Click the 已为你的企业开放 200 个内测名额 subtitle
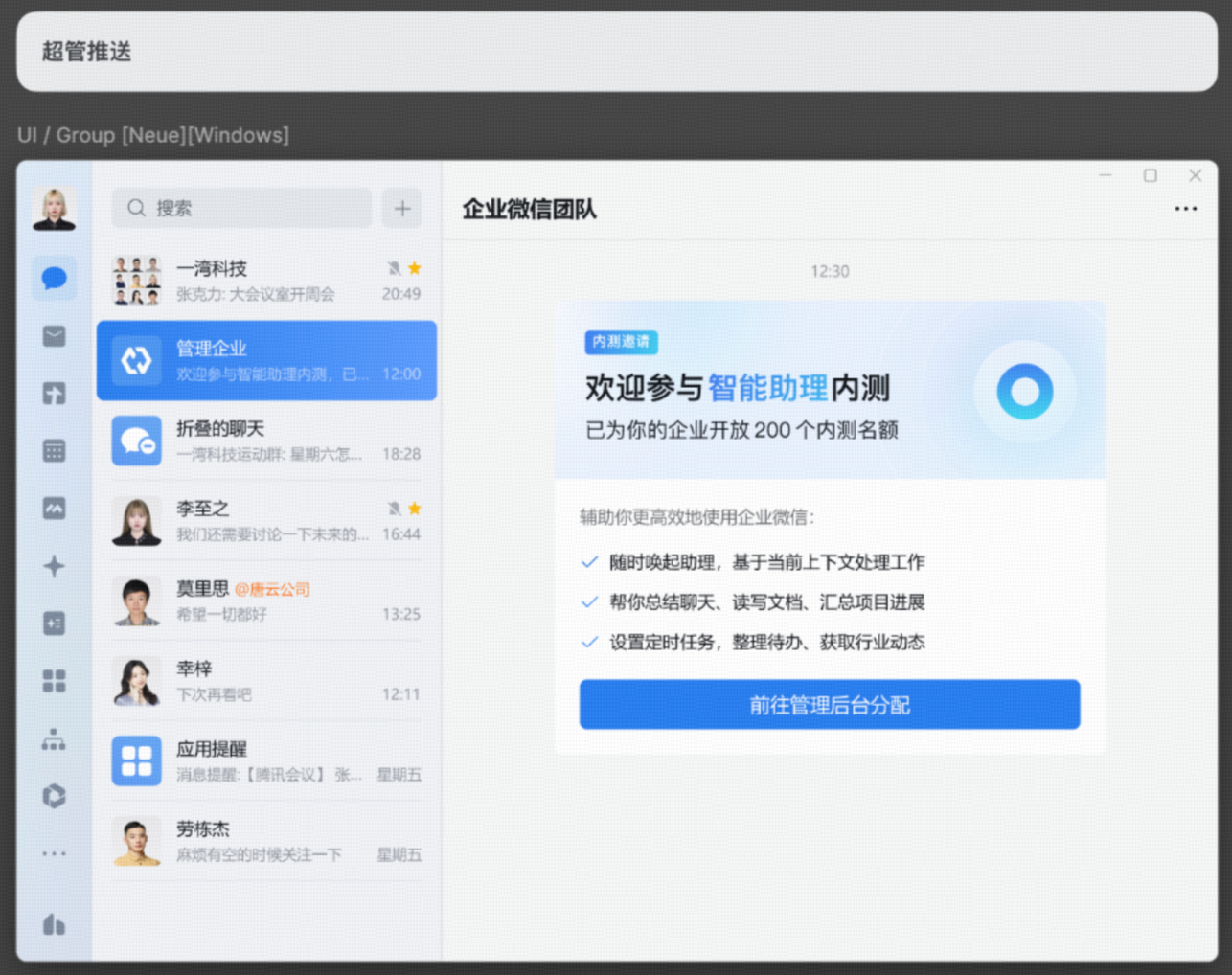Image resolution: width=1232 pixels, height=975 pixels. pos(741,430)
